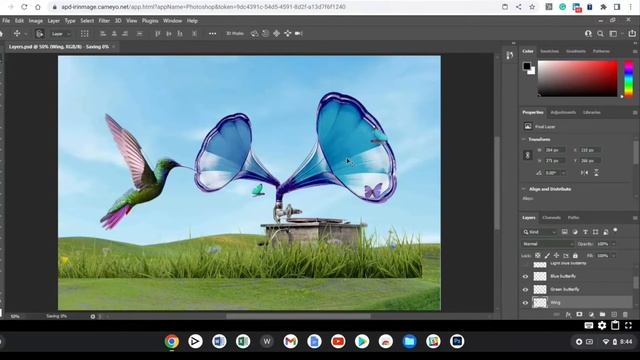Add a layer style with fx icon
This screenshot has height=360, width=640.
coord(568,314)
